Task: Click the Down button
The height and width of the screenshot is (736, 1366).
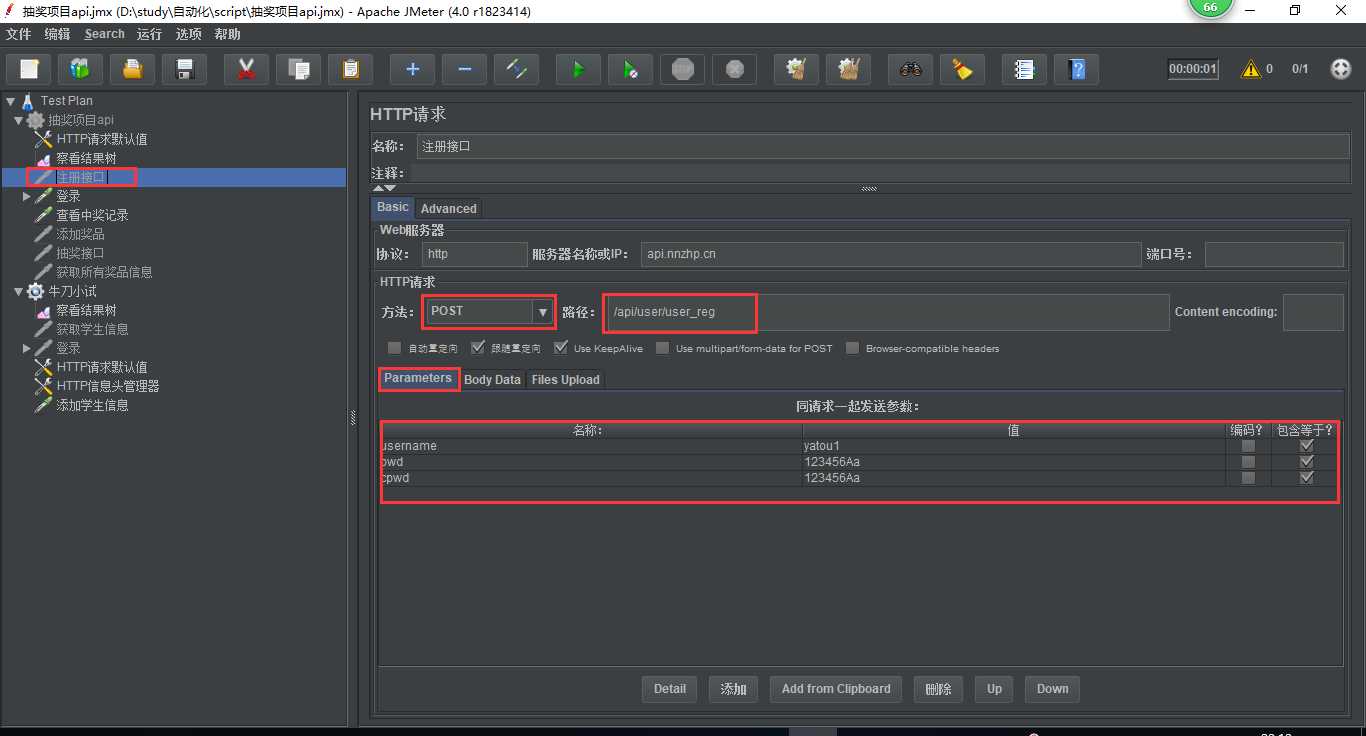Action: pos(1052,689)
